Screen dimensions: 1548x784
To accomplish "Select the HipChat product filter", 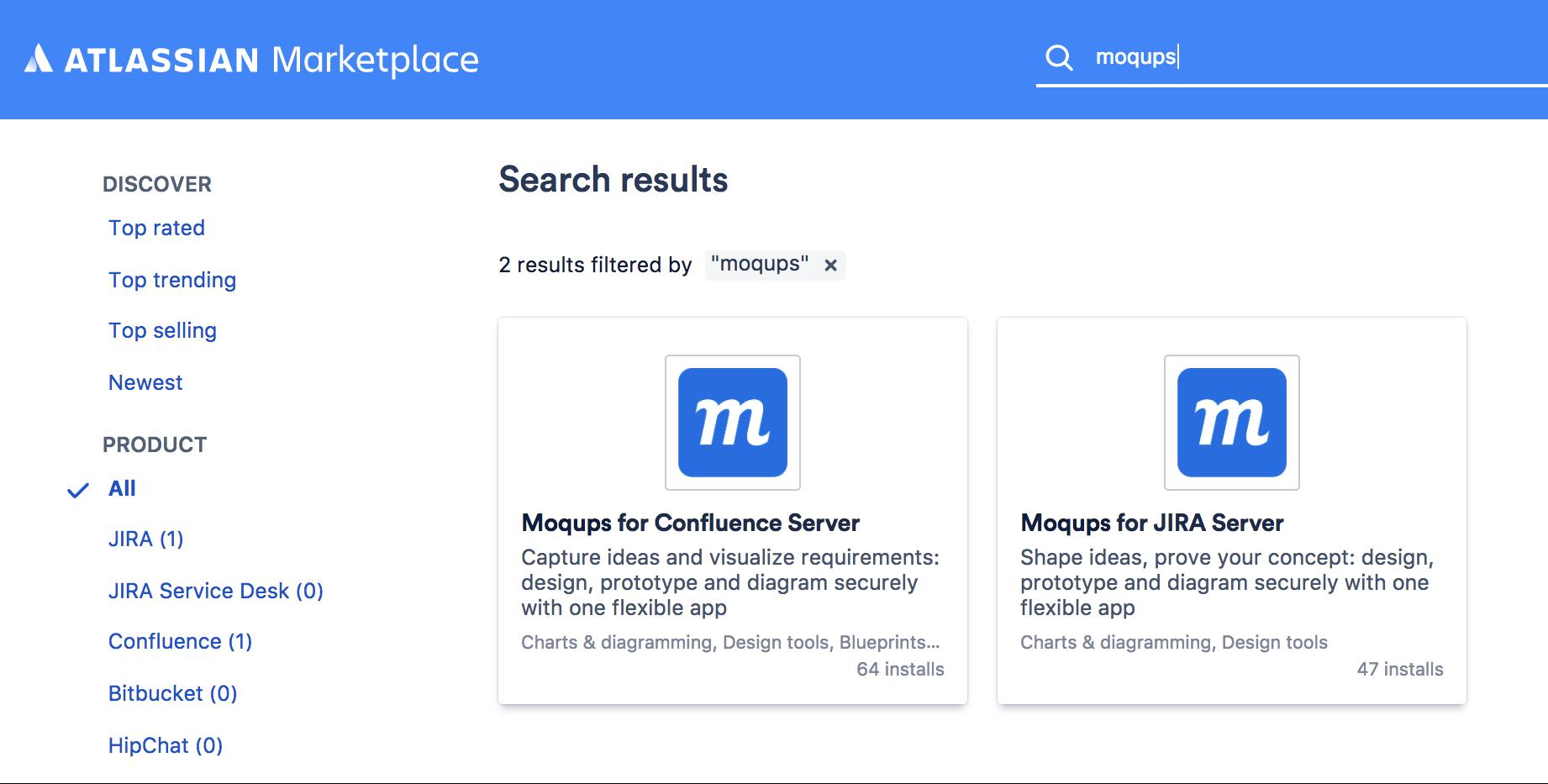I will pos(166,745).
